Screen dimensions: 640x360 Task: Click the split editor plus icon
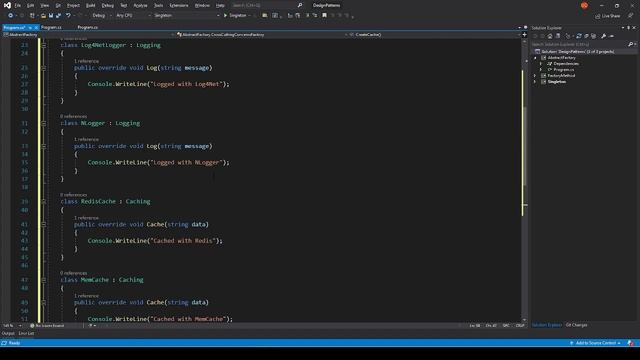pyautogui.click(x=524, y=35)
